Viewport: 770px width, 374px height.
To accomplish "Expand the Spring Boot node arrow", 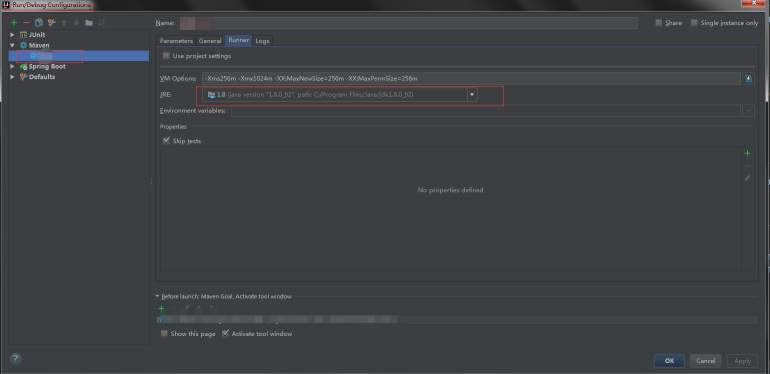I will [12, 66].
